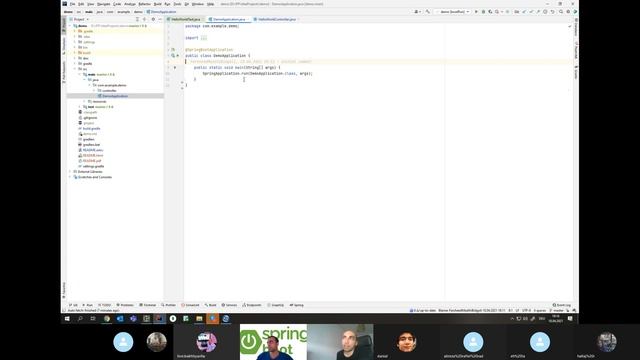The image size is (640, 360).
Task: Expand the folded import statements
Action: click(x=204, y=38)
